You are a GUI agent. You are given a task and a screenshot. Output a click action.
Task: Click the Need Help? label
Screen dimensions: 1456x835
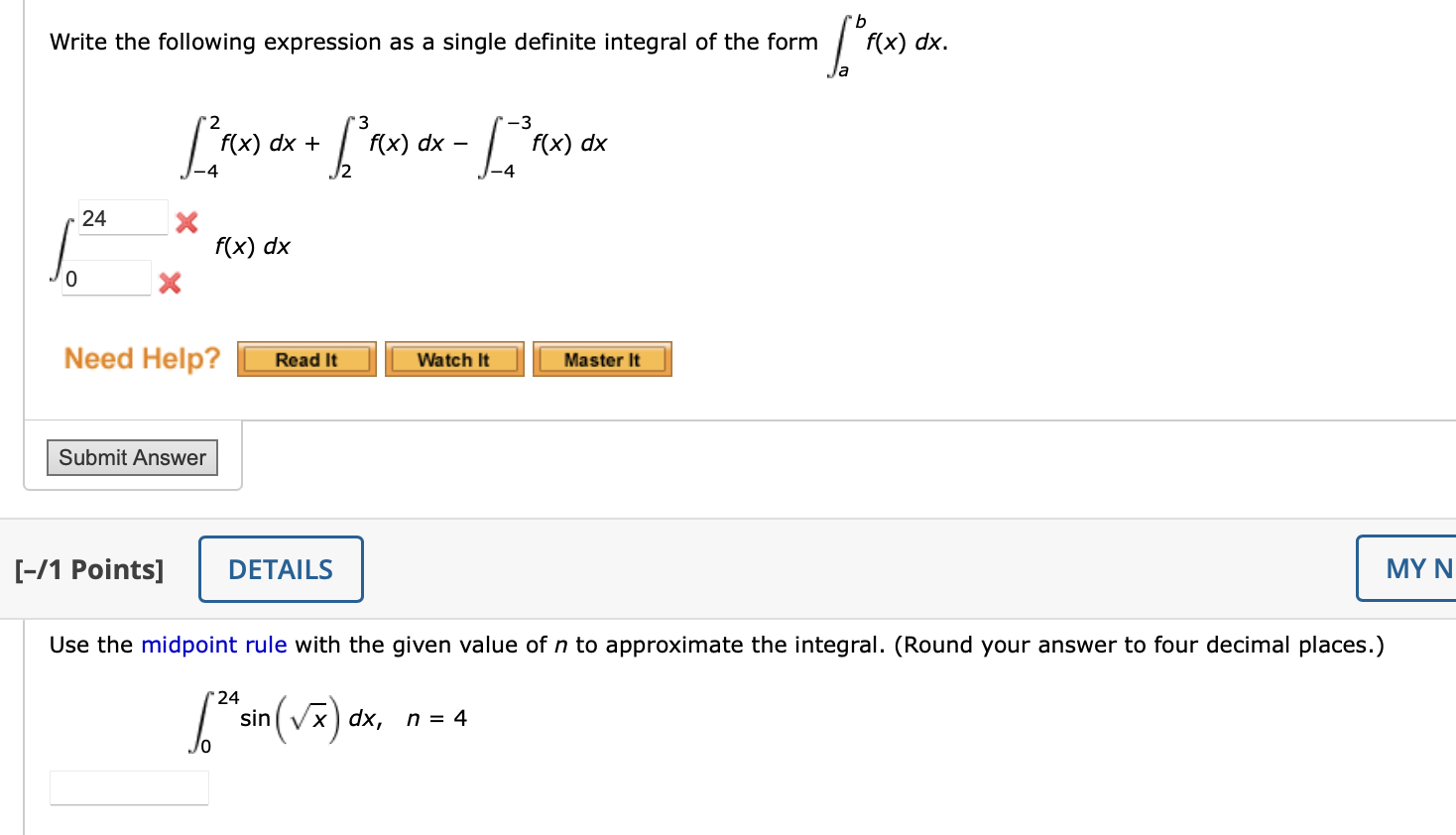click(142, 359)
